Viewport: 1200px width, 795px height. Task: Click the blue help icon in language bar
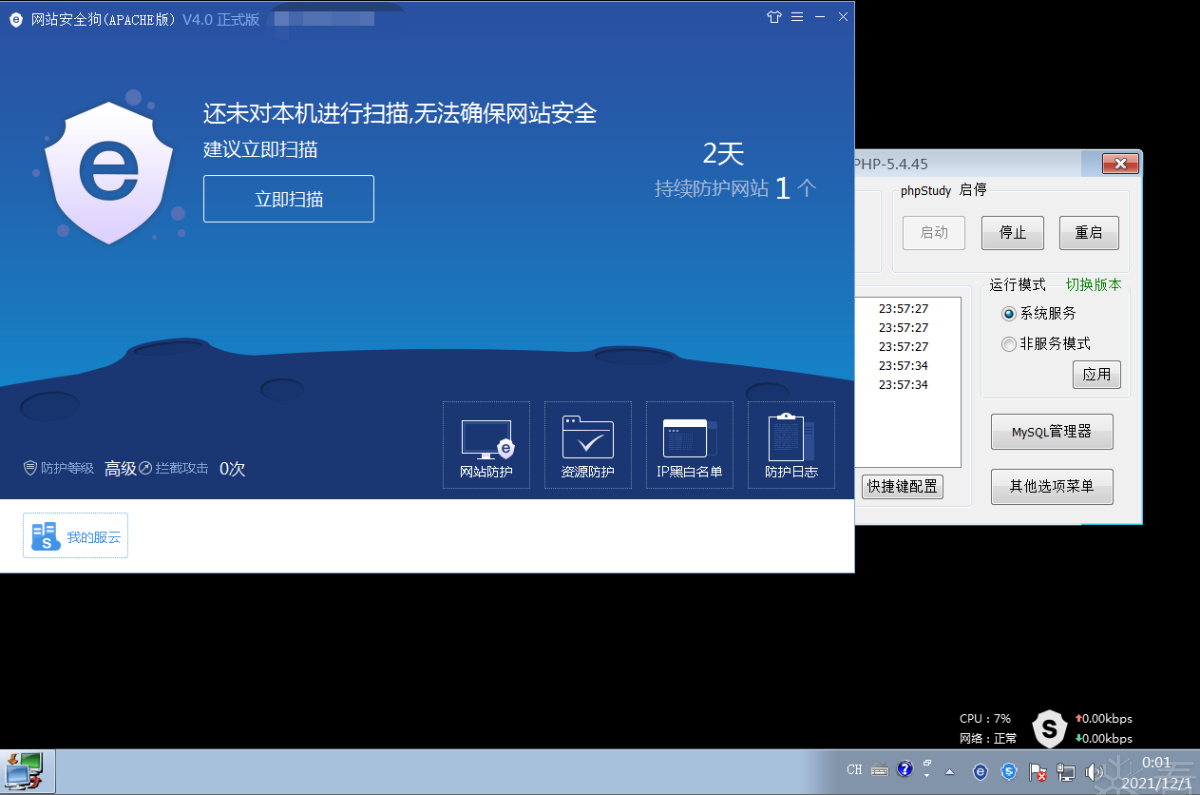(905, 769)
